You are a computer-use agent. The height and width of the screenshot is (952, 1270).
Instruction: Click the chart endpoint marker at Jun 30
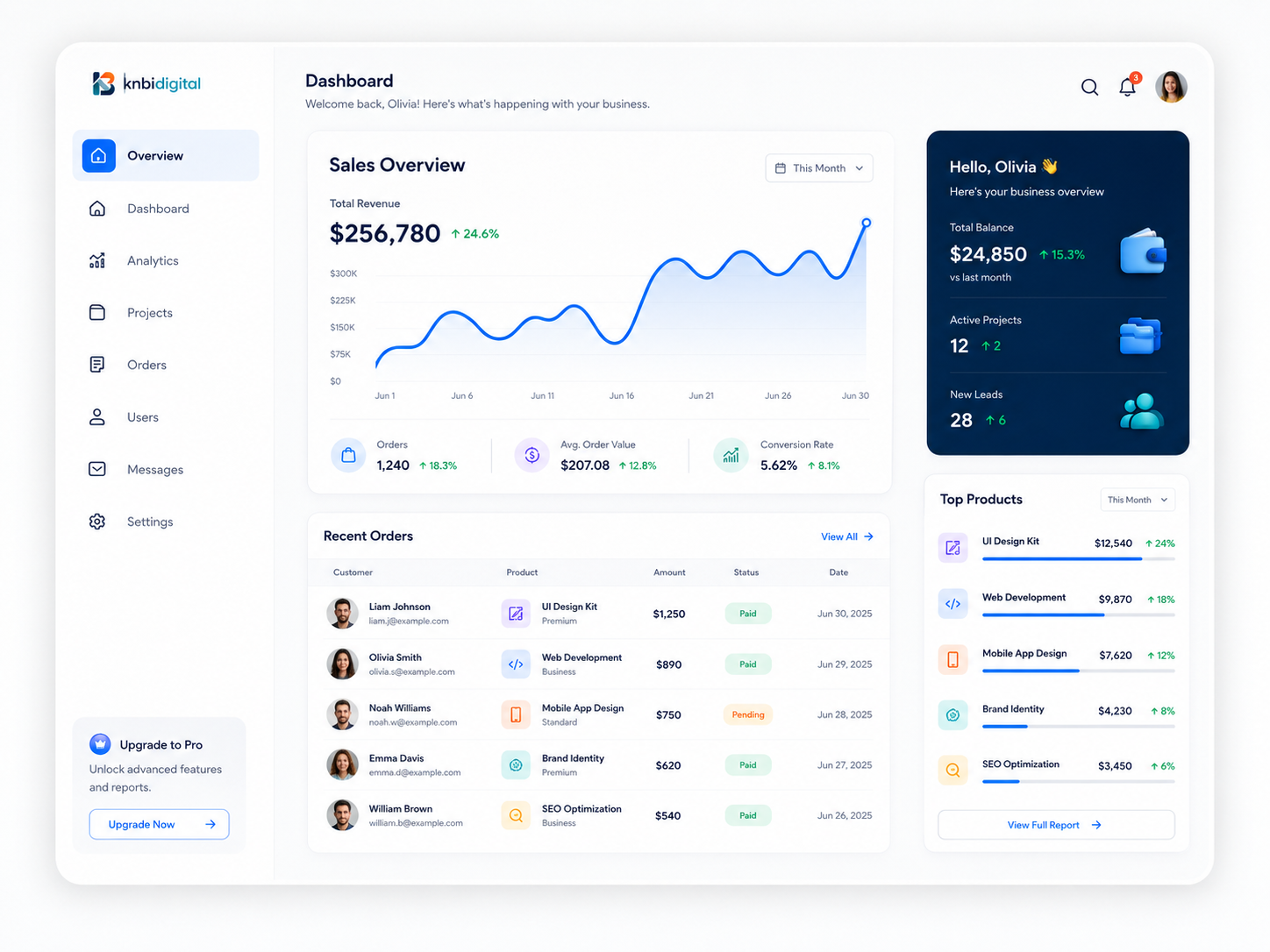click(866, 223)
